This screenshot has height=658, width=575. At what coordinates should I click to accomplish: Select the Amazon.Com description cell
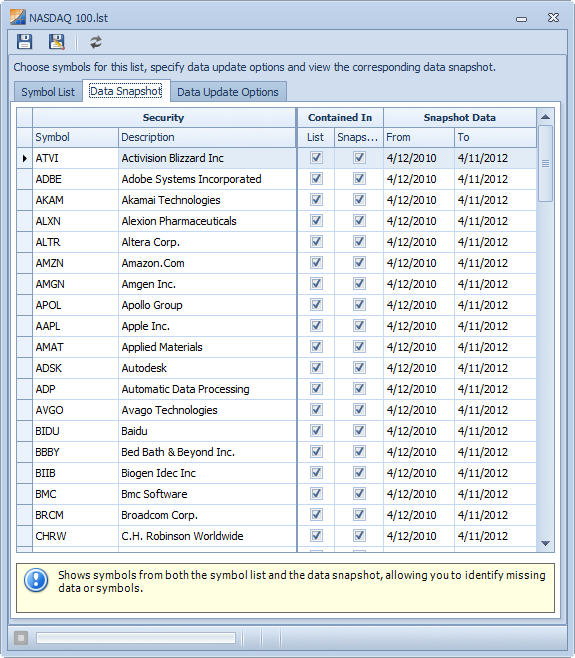point(207,263)
